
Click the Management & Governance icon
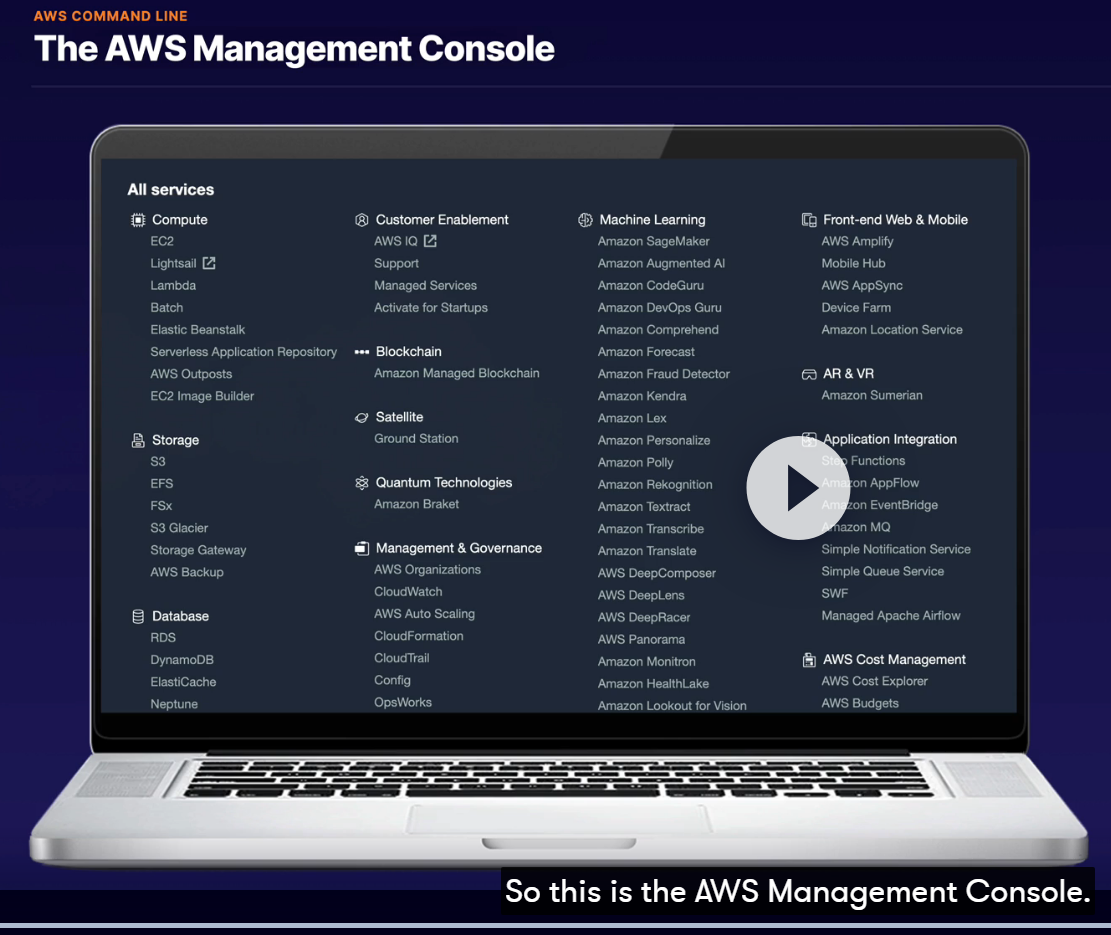361,549
